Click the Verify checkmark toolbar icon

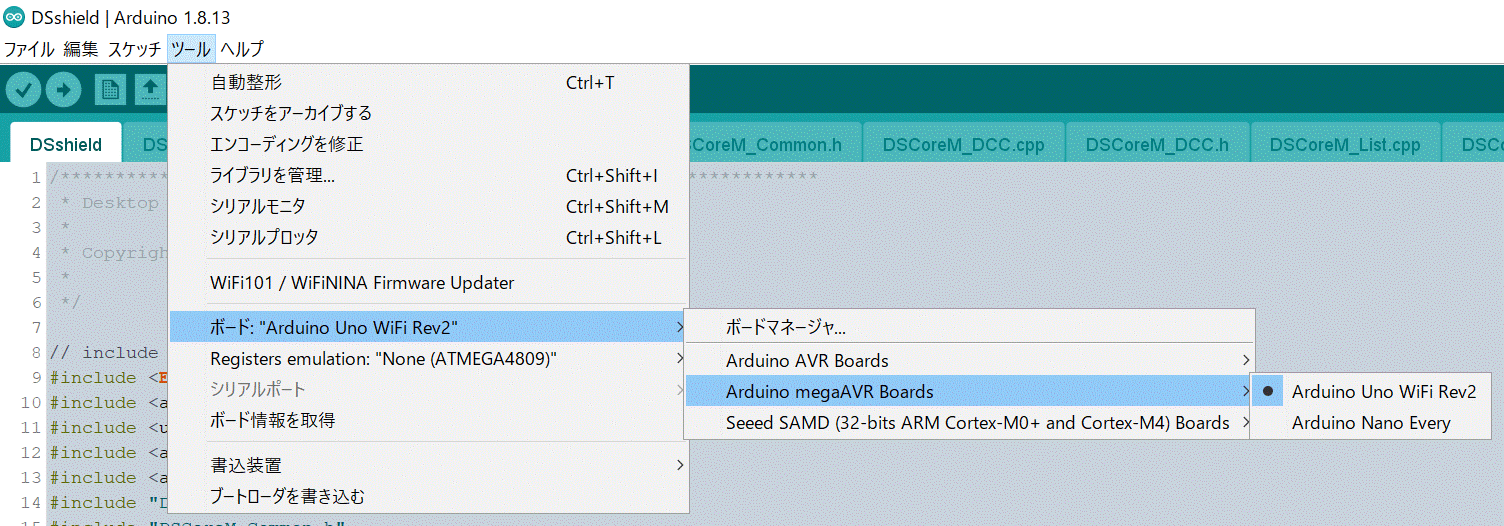23,89
